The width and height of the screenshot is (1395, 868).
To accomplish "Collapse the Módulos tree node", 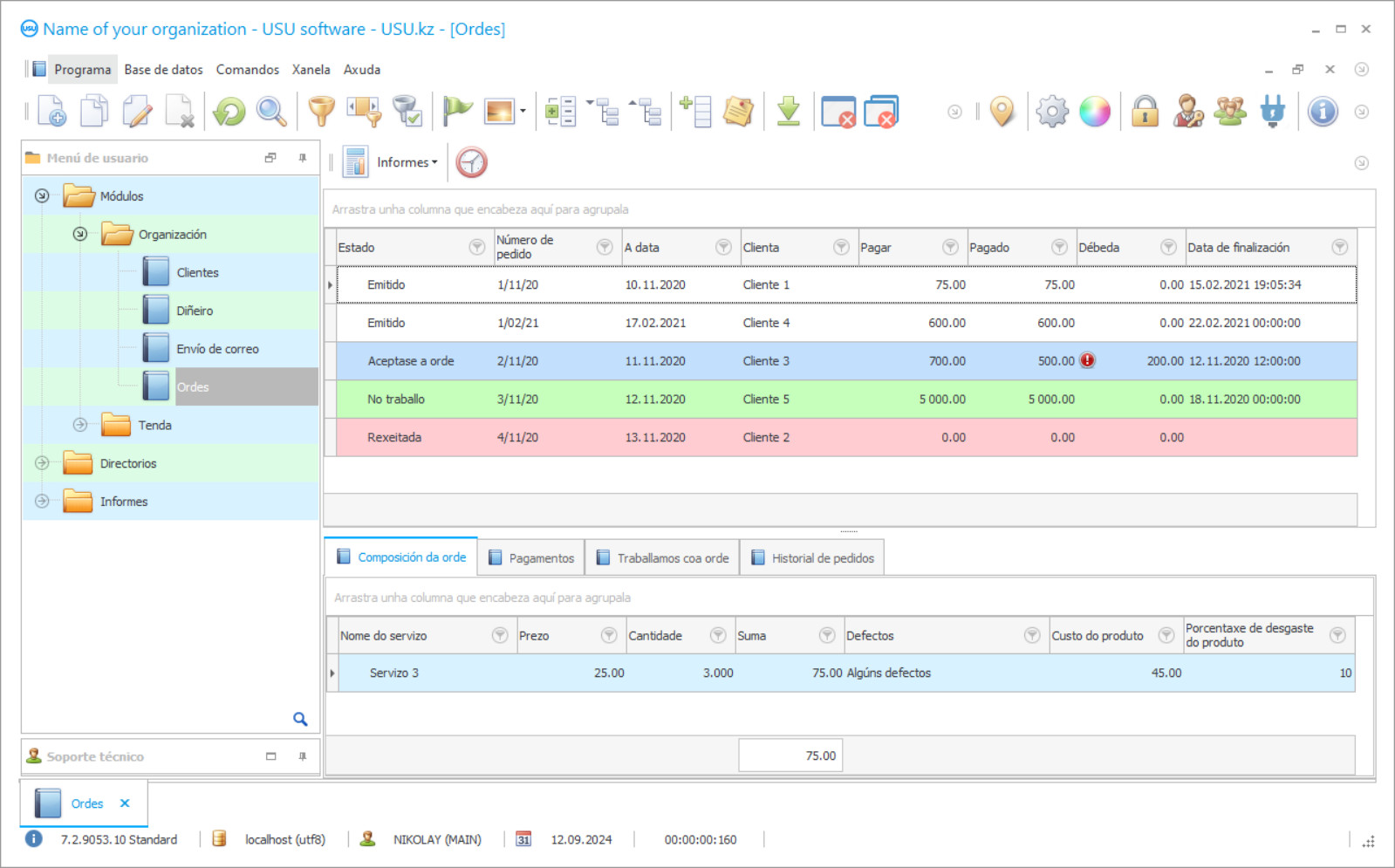I will 42,195.
